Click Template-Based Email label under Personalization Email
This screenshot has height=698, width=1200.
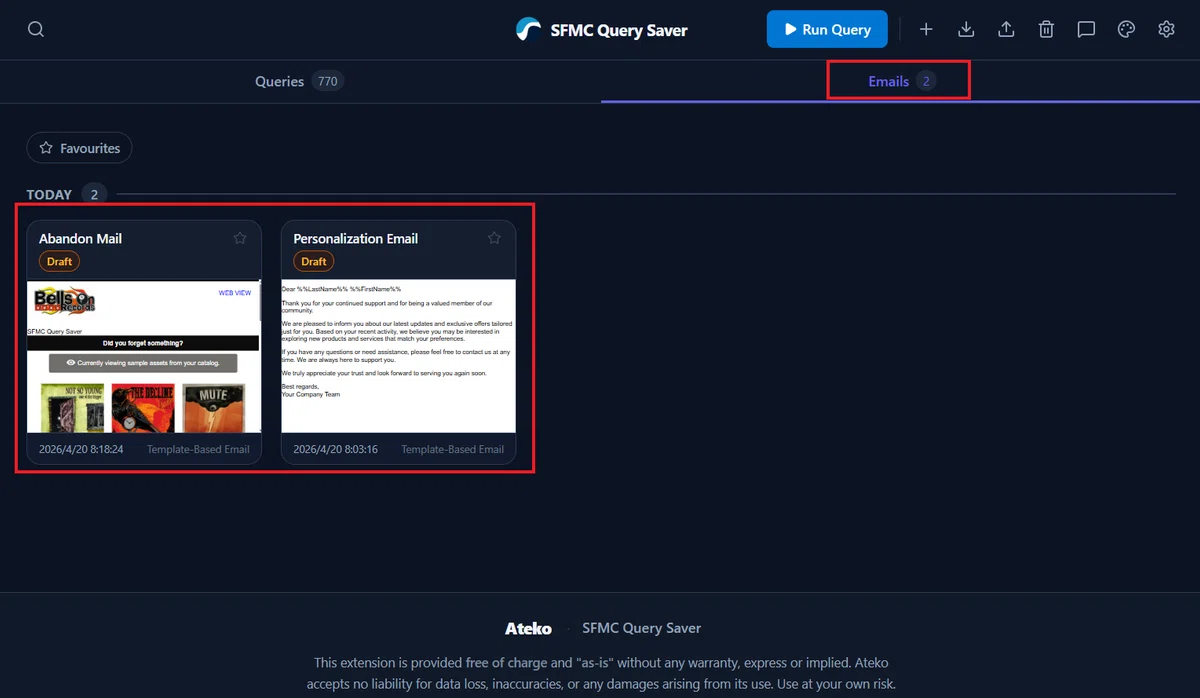(452, 449)
